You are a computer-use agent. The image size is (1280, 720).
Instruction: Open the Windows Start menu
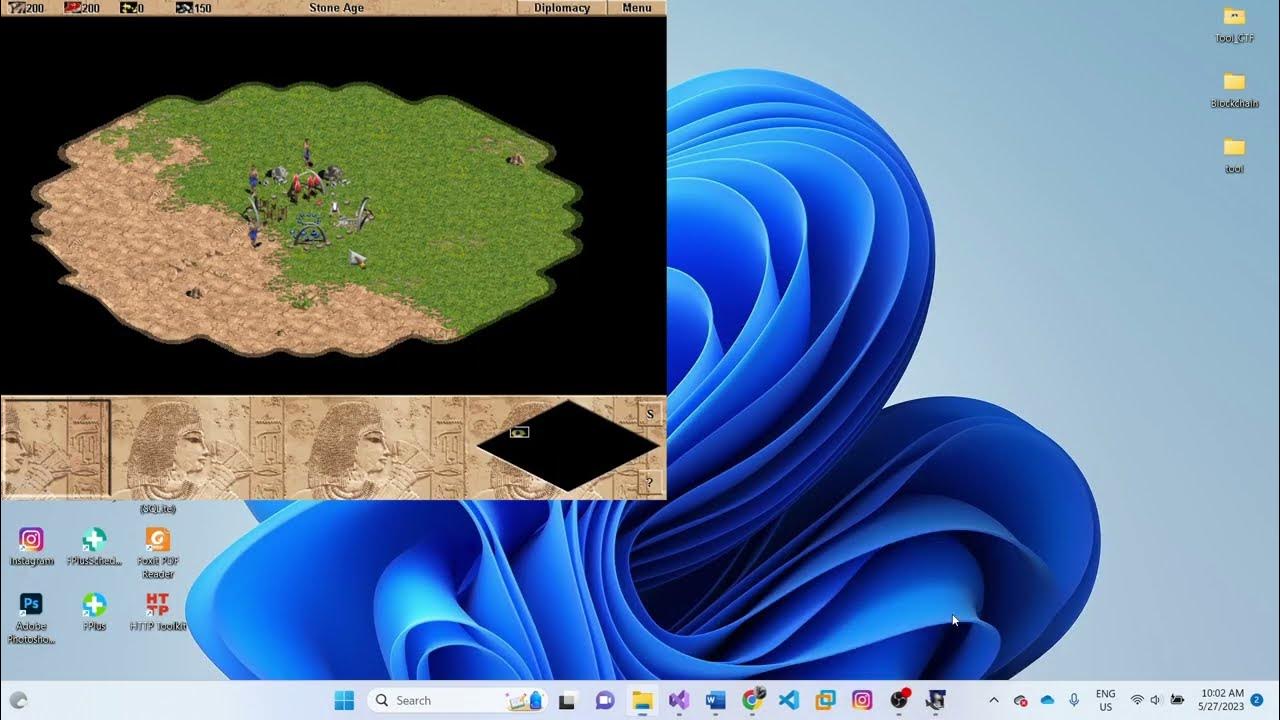click(x=344, y=700)
